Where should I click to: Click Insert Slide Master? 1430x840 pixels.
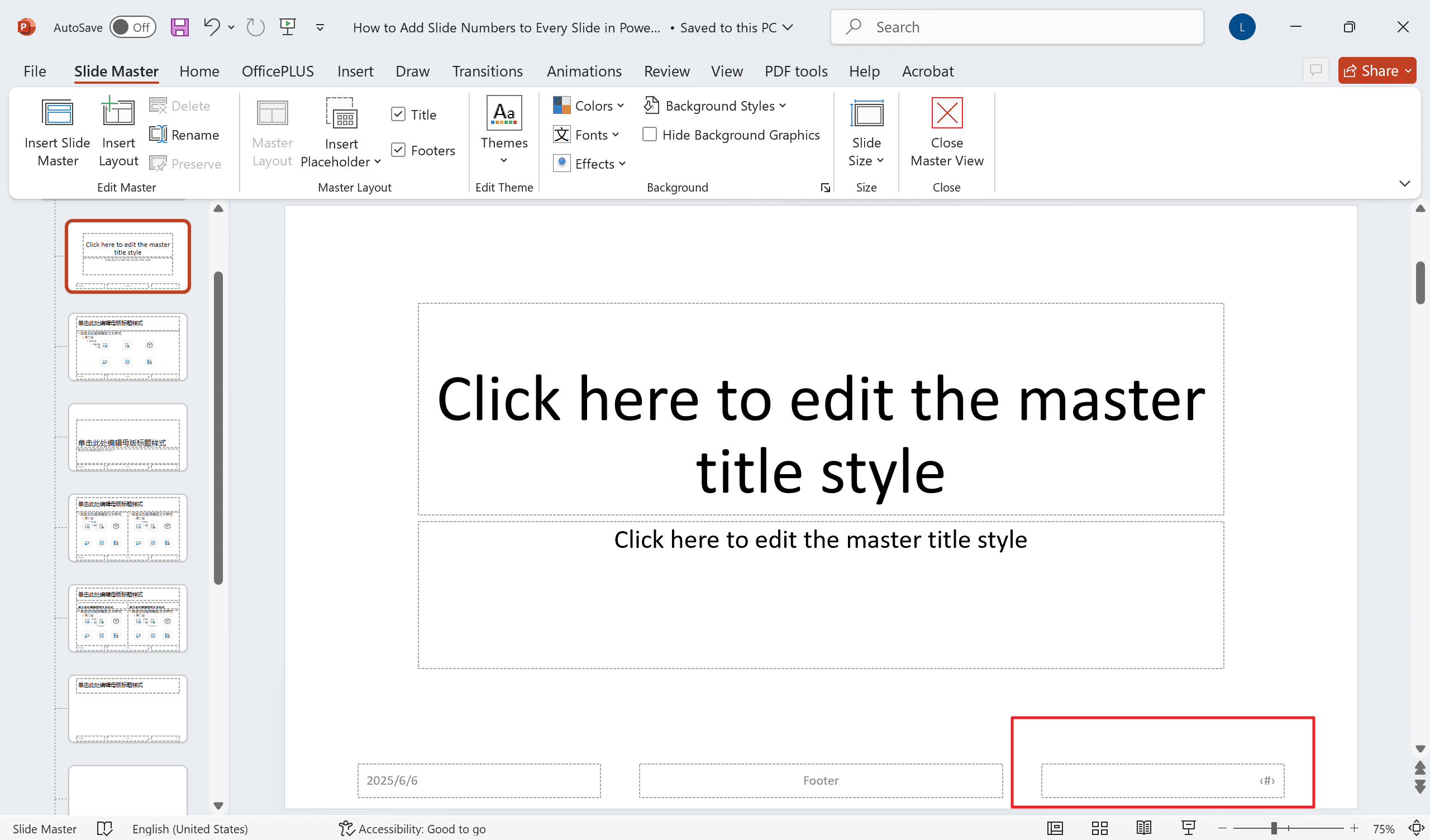click(x=58, y=132)
